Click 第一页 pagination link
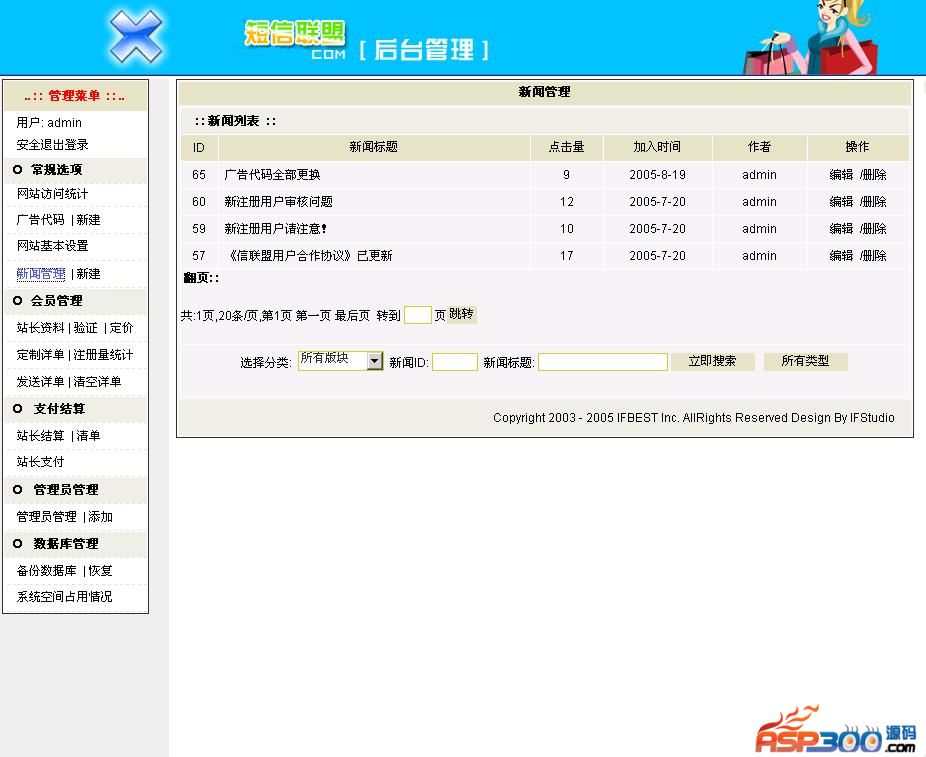Image resolution: width=926 pixels, height=757 pixels. (312, 316)
